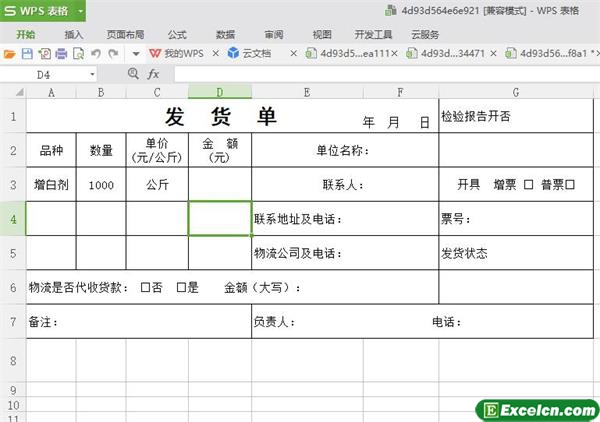
Task: Open the WPS 表格 application menu dropdown
Action: (x=81, y=11)
